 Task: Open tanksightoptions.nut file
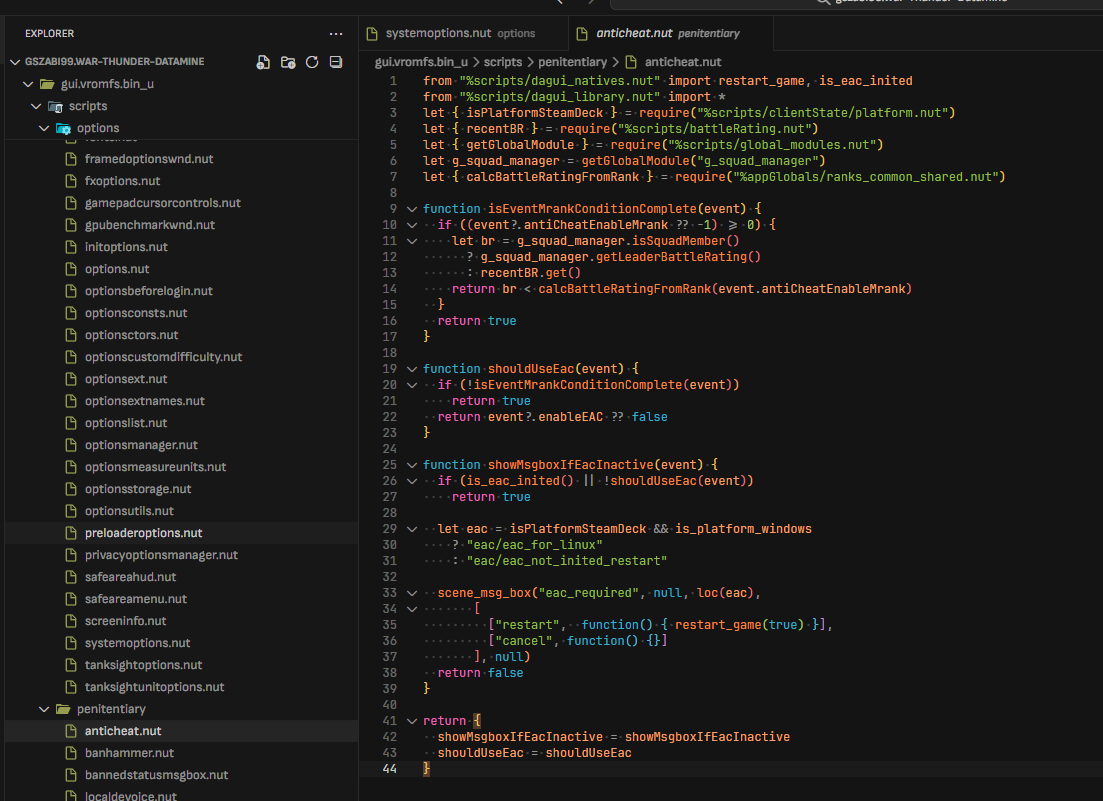pyautogui.click(x=181, y=665)
